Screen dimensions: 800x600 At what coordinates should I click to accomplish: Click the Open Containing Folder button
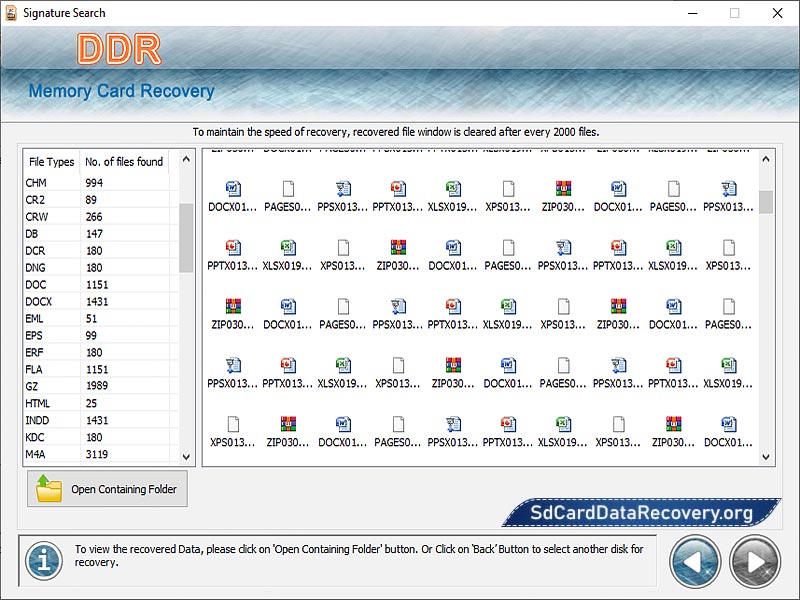(x=107, y=489)
